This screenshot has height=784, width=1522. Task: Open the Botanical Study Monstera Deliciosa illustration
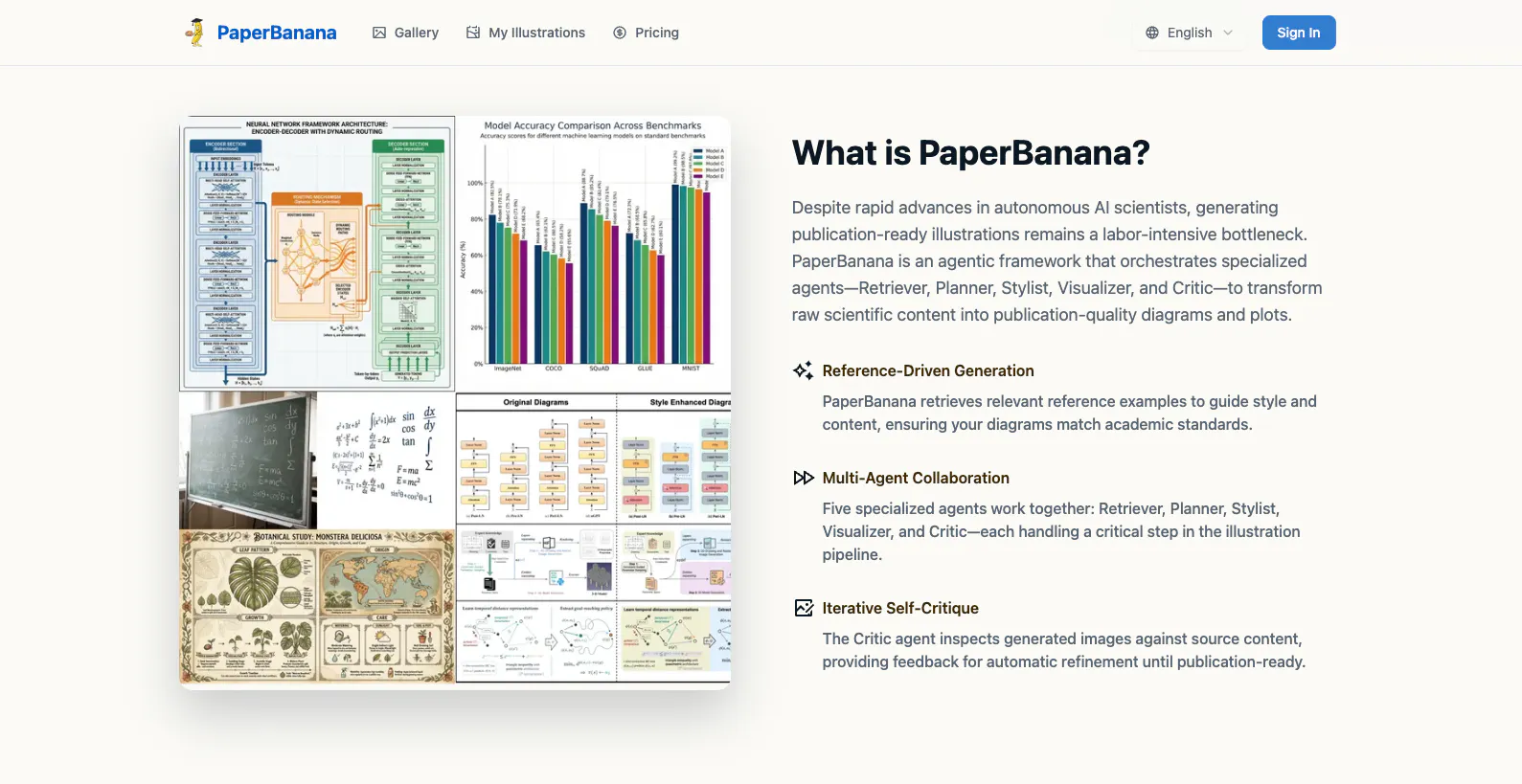[317, 607]
